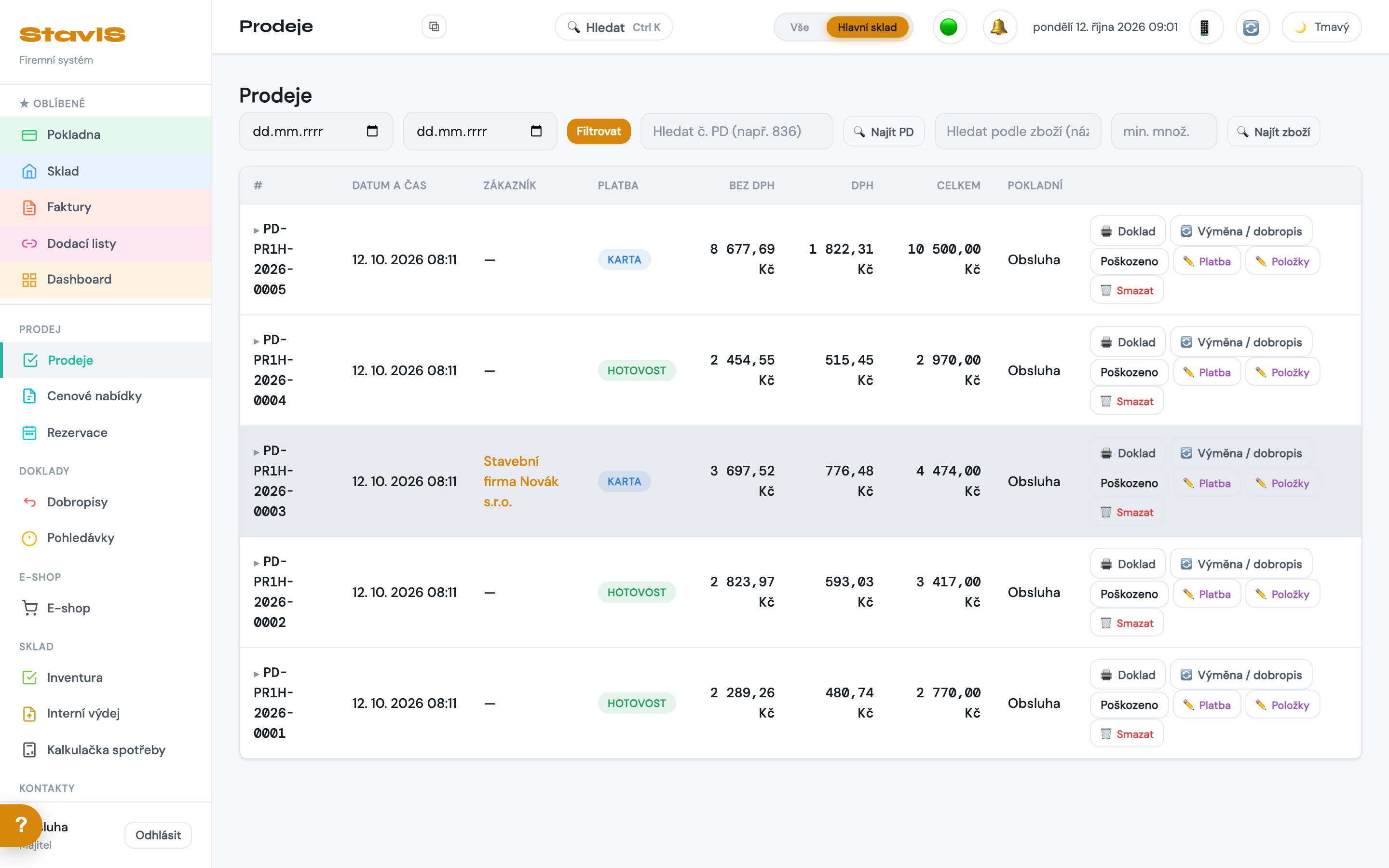Image resolution: width=1389 pixels, height=868 pixels.
Task: Open the mobile phone icon in the header
Action: 1205,27
